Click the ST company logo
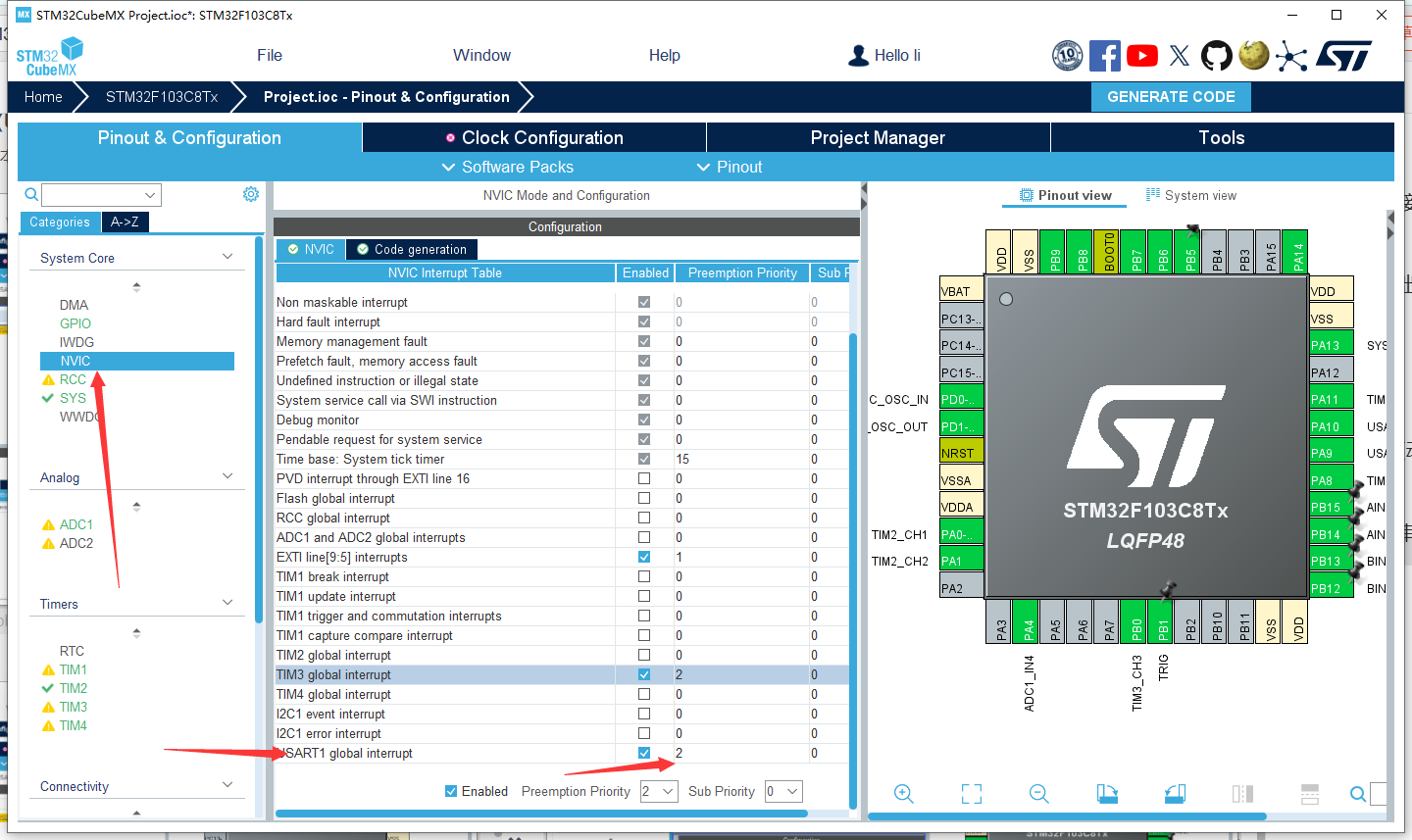 [1344, 56]
